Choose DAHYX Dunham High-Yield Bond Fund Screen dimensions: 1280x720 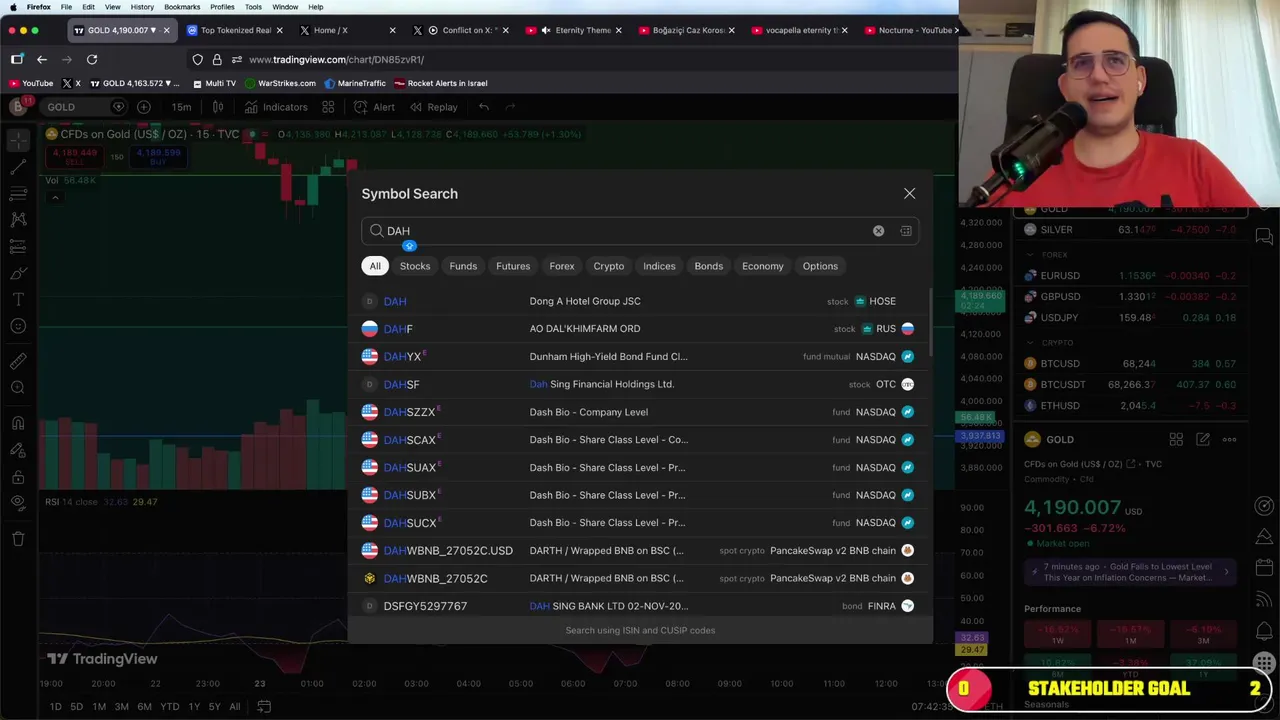pyautogui.click(x=640, y=357)
